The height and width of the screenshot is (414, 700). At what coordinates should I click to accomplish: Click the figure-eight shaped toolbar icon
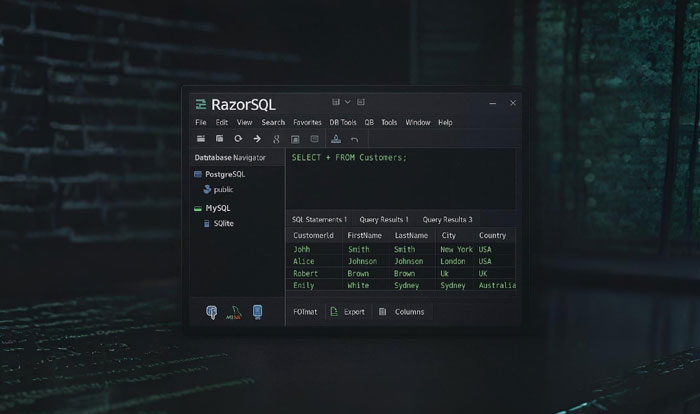point(276,139)
